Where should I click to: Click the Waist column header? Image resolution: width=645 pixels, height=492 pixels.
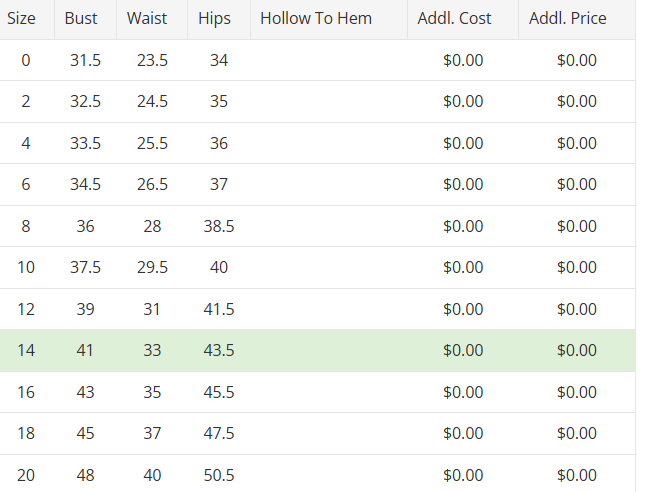[147, 19]
